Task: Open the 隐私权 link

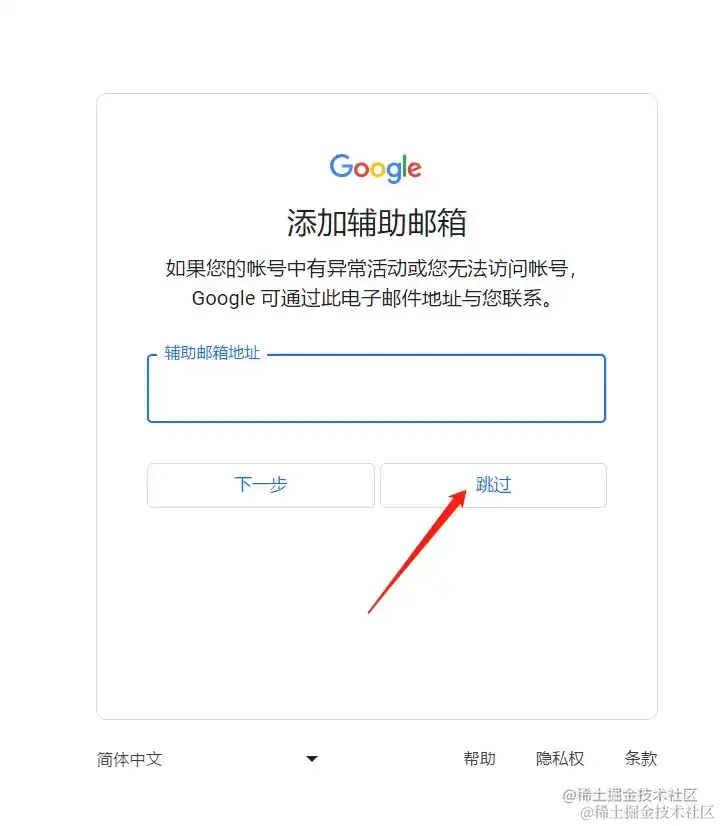Action: click(x=560, y=759)
